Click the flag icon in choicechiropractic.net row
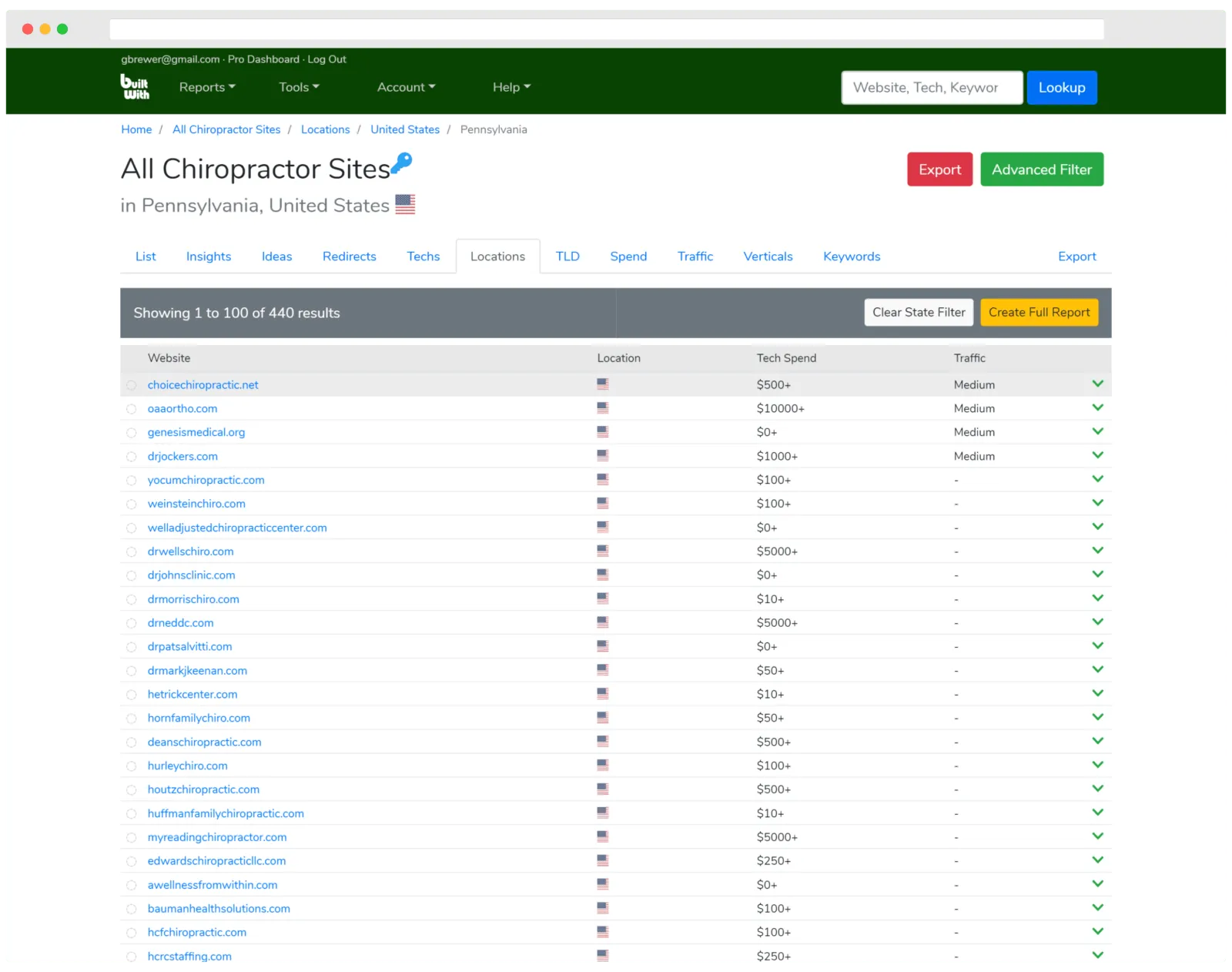This screenshot has width=1232, height=972. pyautogui.click(x=602, y=384)
